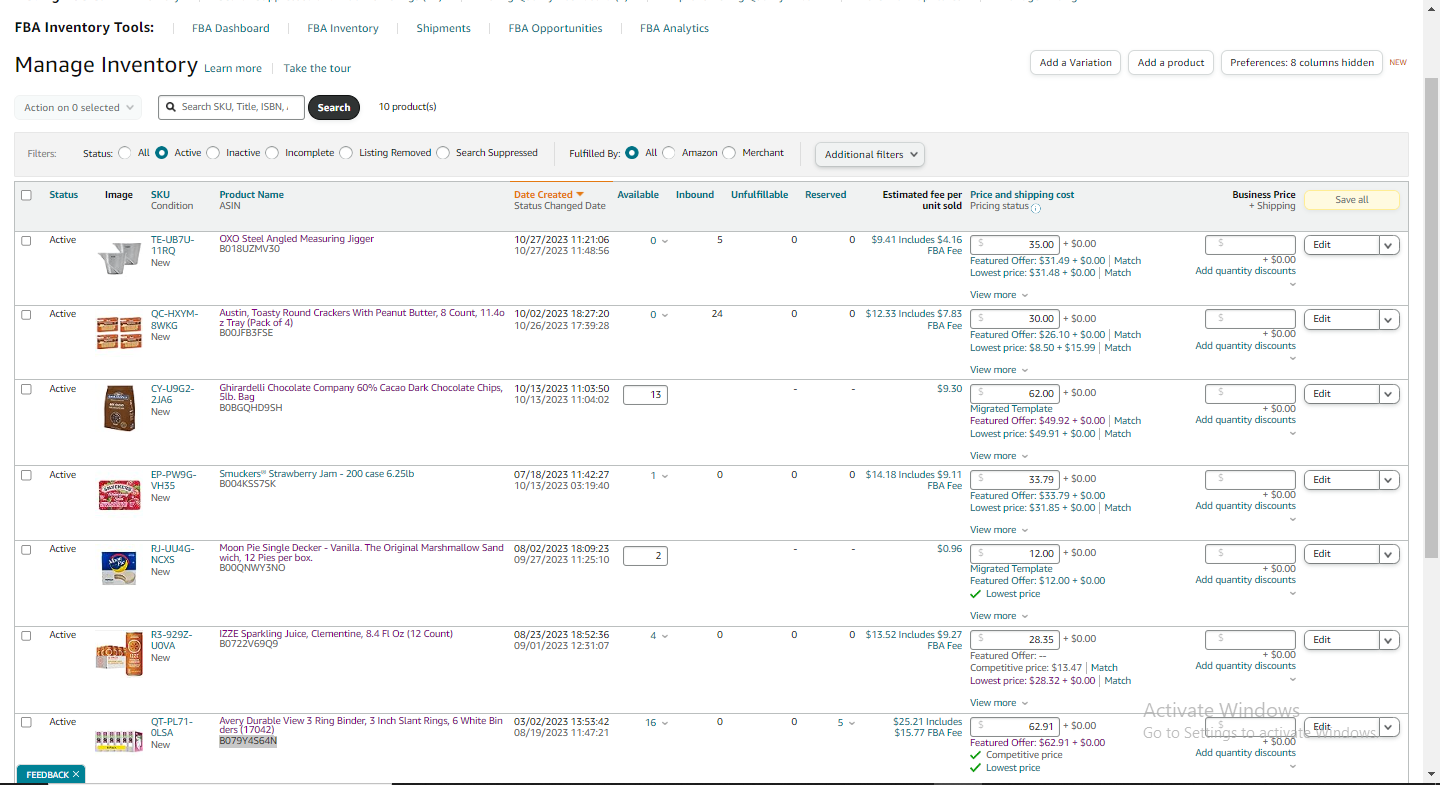Open the Learn more link

(x=233, y=69)
